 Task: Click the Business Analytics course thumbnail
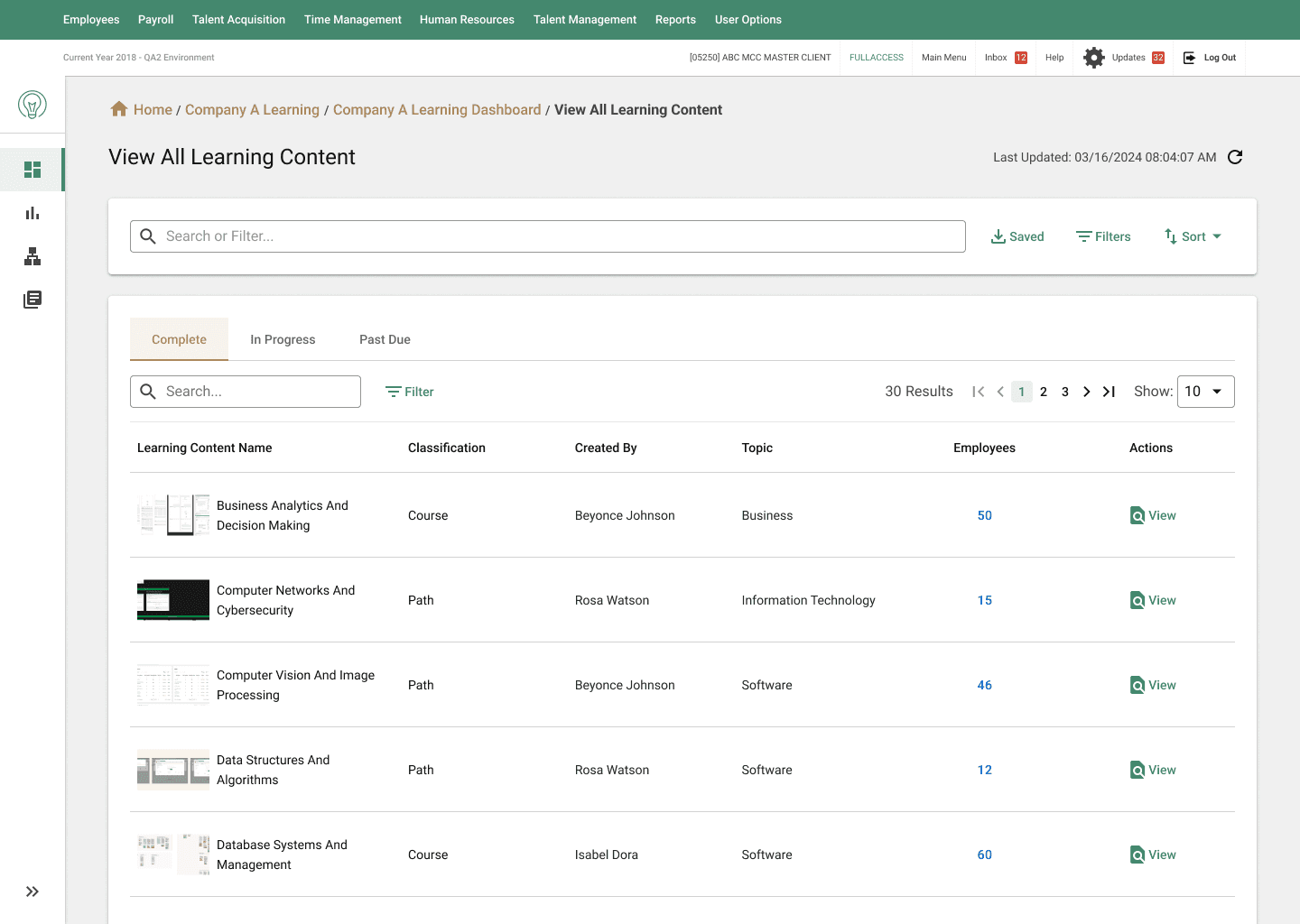[173, 515]
